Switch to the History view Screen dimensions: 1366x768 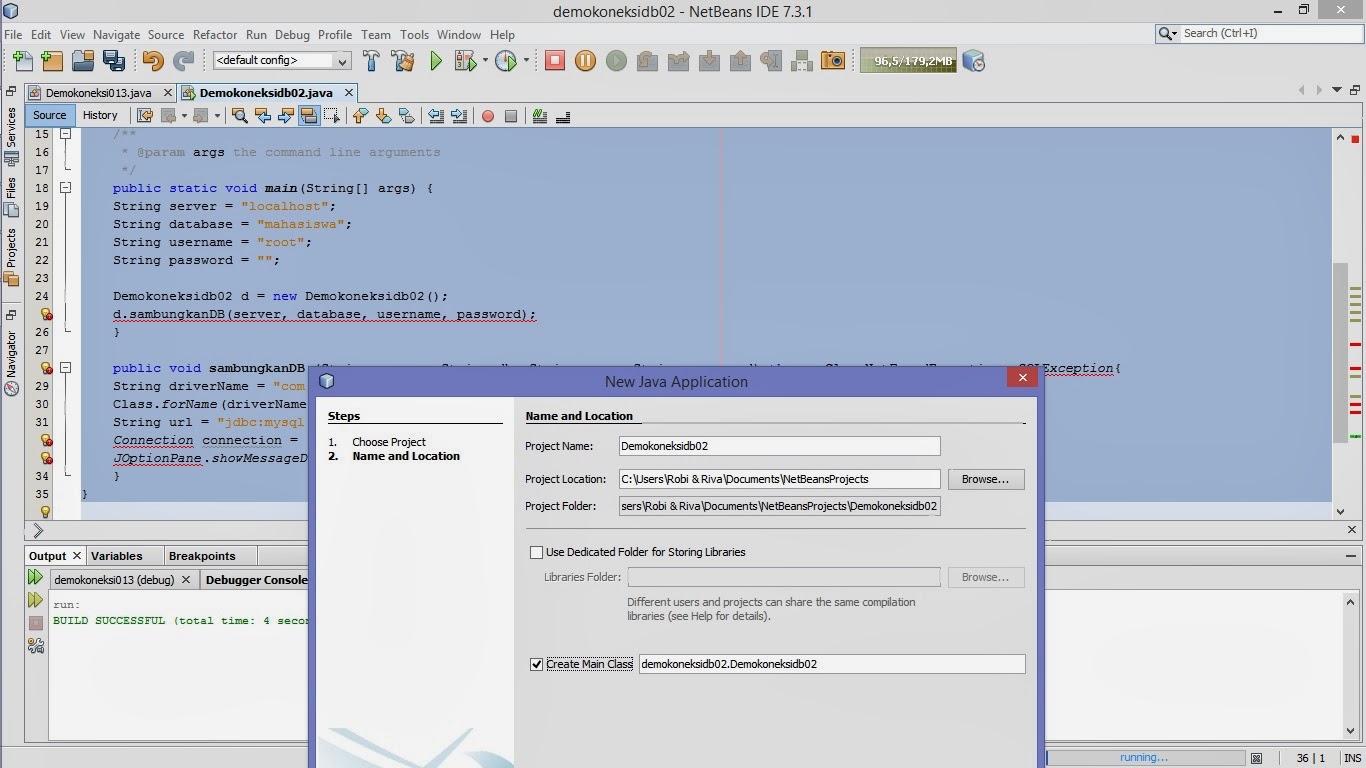[x=100, y=115]
